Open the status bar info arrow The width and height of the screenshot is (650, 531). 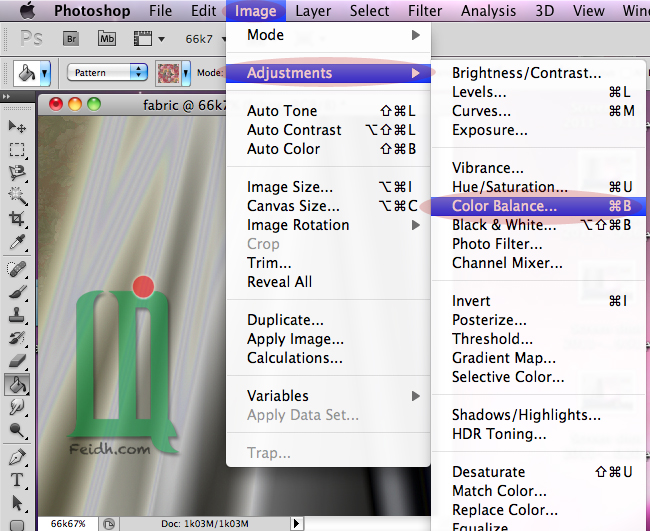(296, 524)
